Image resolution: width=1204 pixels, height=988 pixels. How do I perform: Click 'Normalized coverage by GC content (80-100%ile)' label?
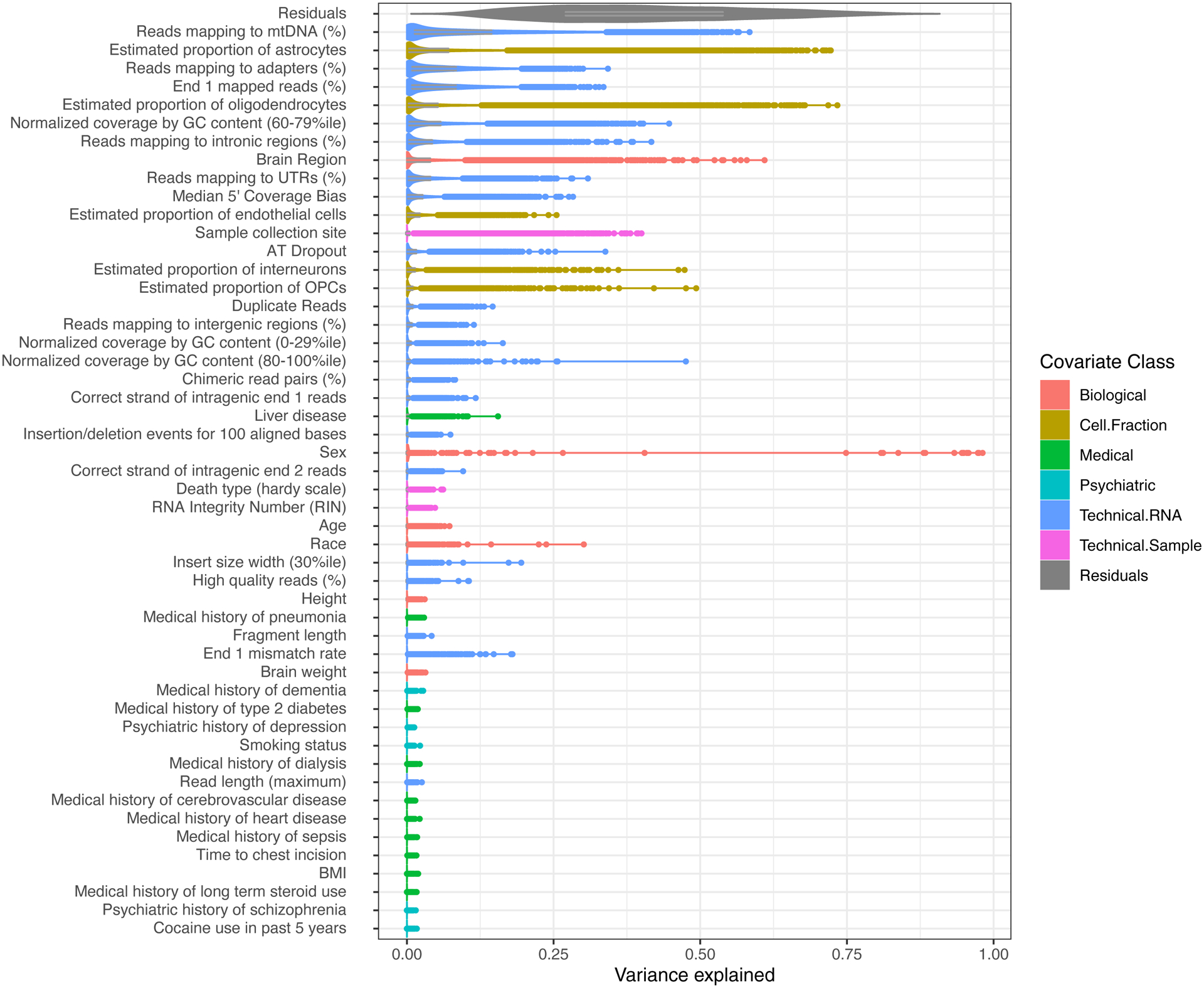174,361
